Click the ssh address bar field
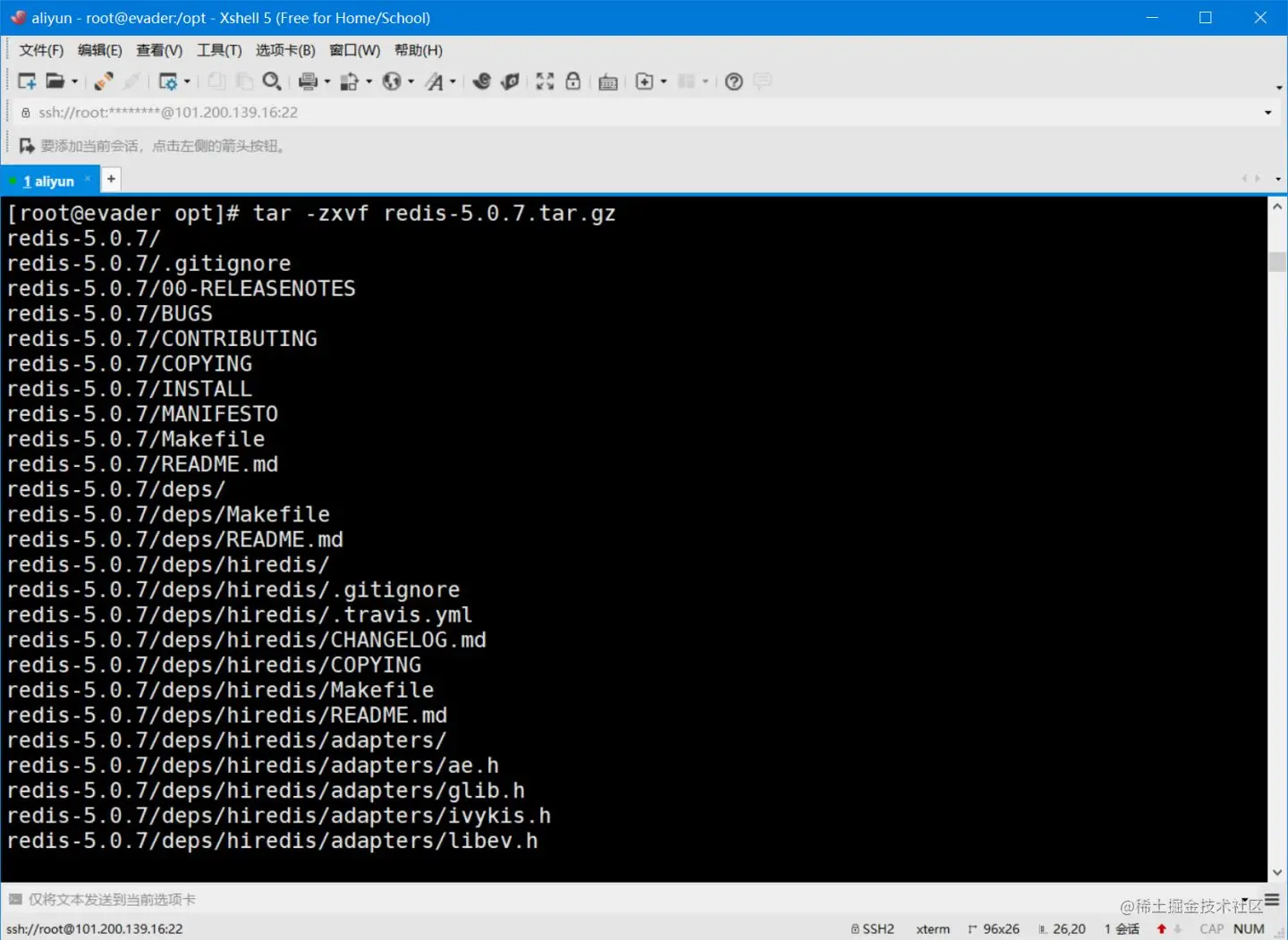This screenshot has height=940, width=1288. [x=640, y=113]
